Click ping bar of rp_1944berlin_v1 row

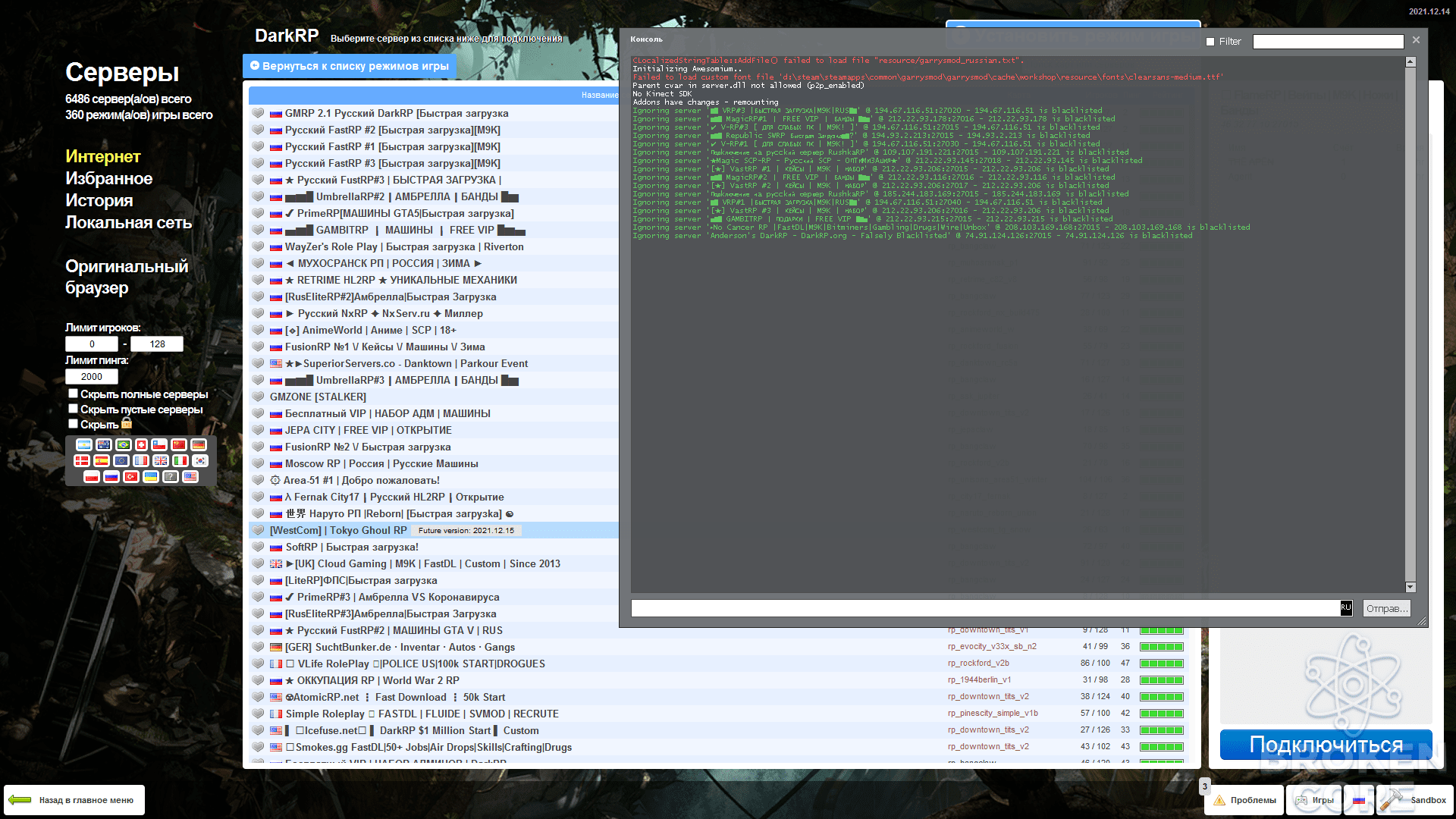[1161, 680]
